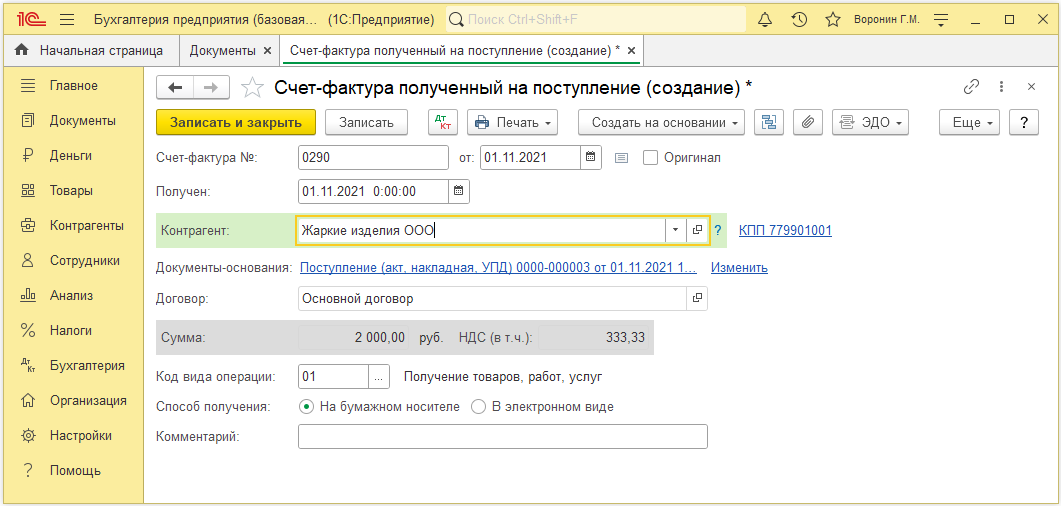Open Контрагенты section in sidebar
Viewport: 1061px width, 506px height.
point(87,226)
